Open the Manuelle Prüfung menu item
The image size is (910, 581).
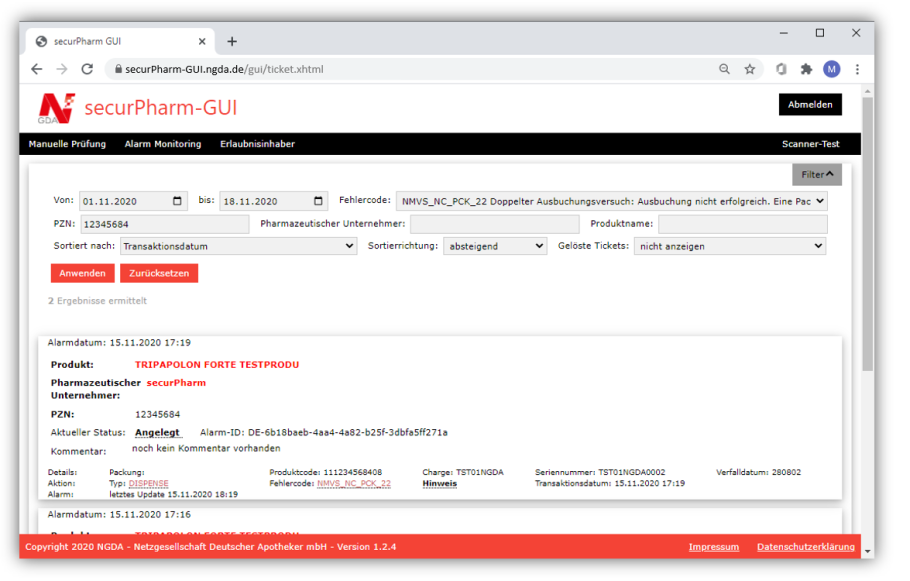67,144
